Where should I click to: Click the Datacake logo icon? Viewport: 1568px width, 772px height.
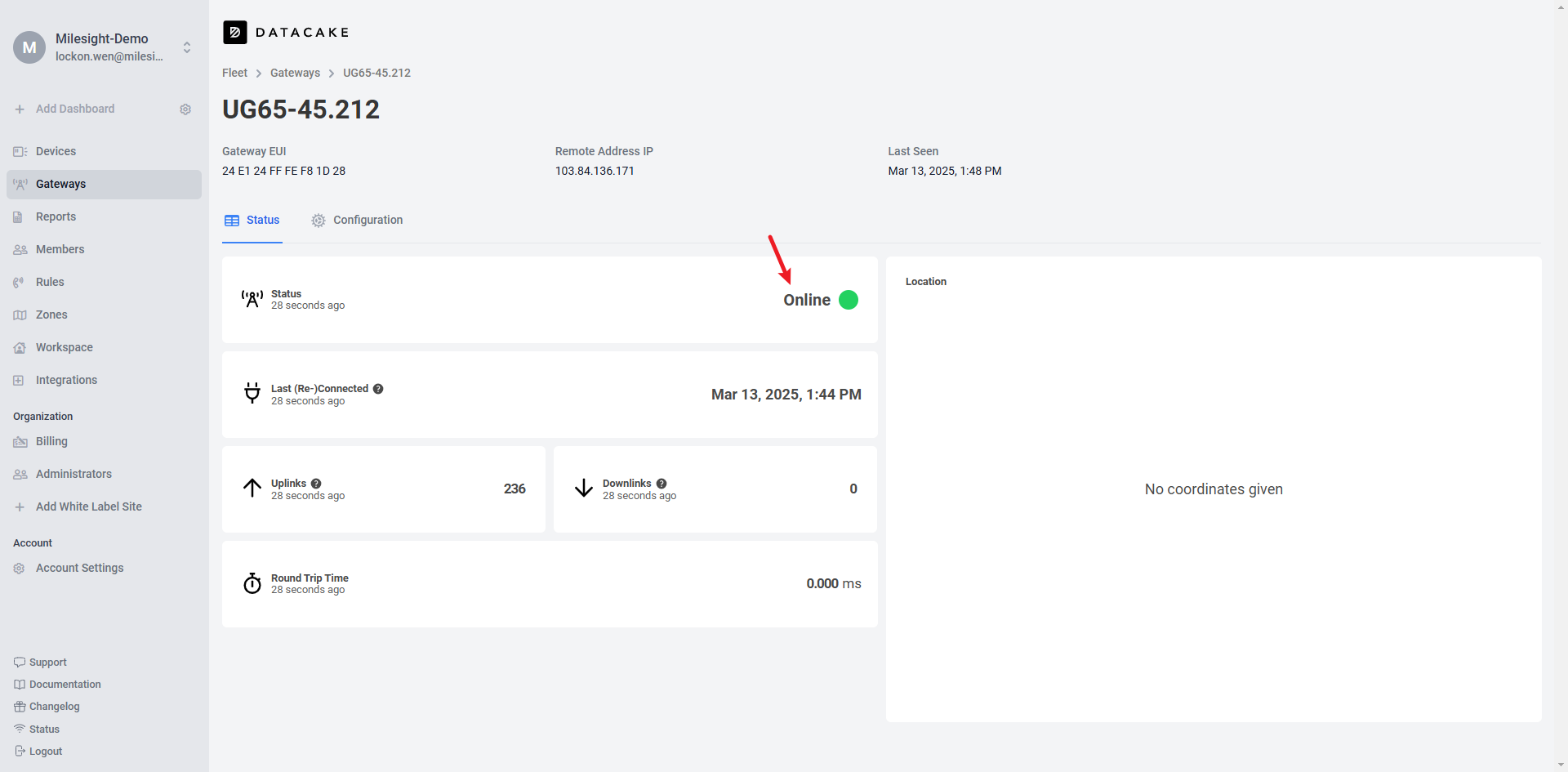[235, 32]
